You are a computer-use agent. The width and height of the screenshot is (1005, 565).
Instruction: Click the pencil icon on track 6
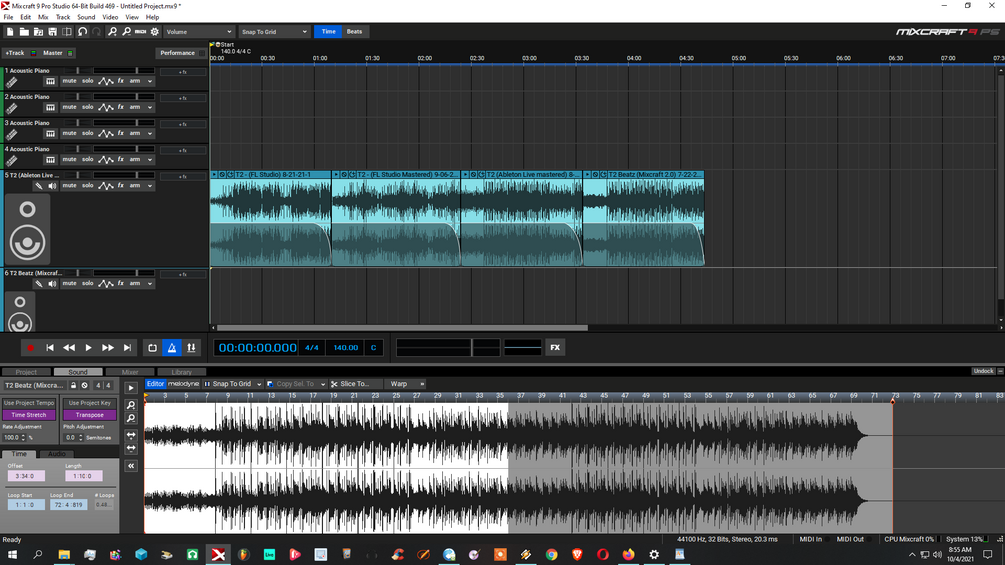(38, 284)
